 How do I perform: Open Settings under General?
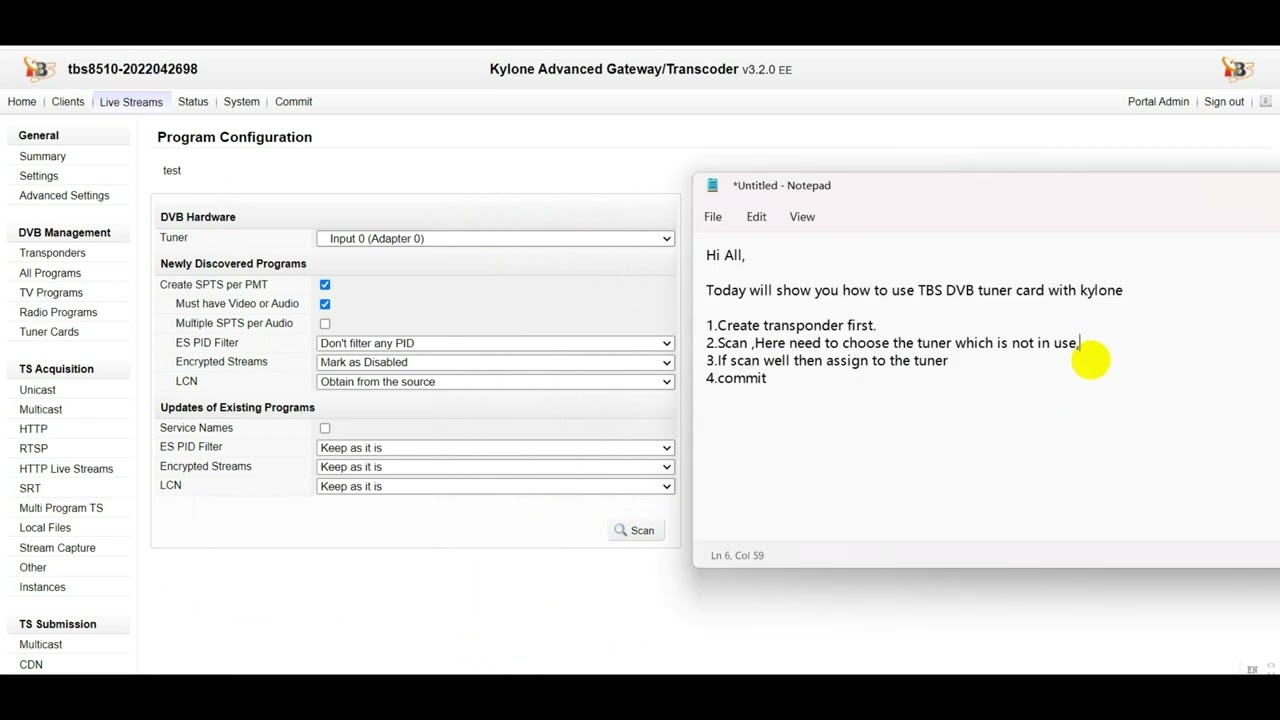(x=39, y=176)
